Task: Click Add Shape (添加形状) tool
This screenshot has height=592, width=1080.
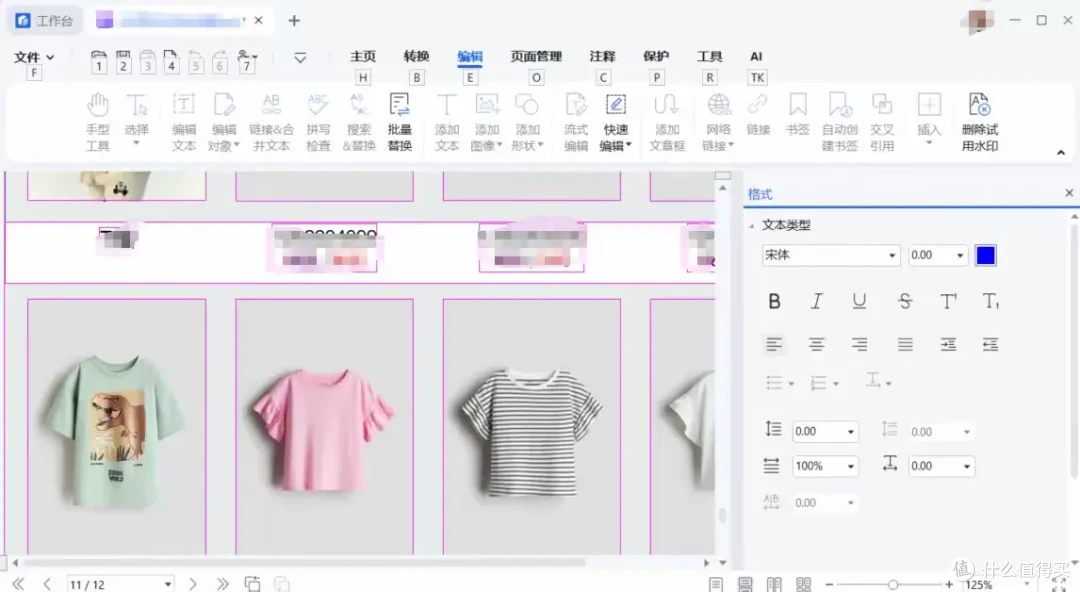Action: [527, 122]
